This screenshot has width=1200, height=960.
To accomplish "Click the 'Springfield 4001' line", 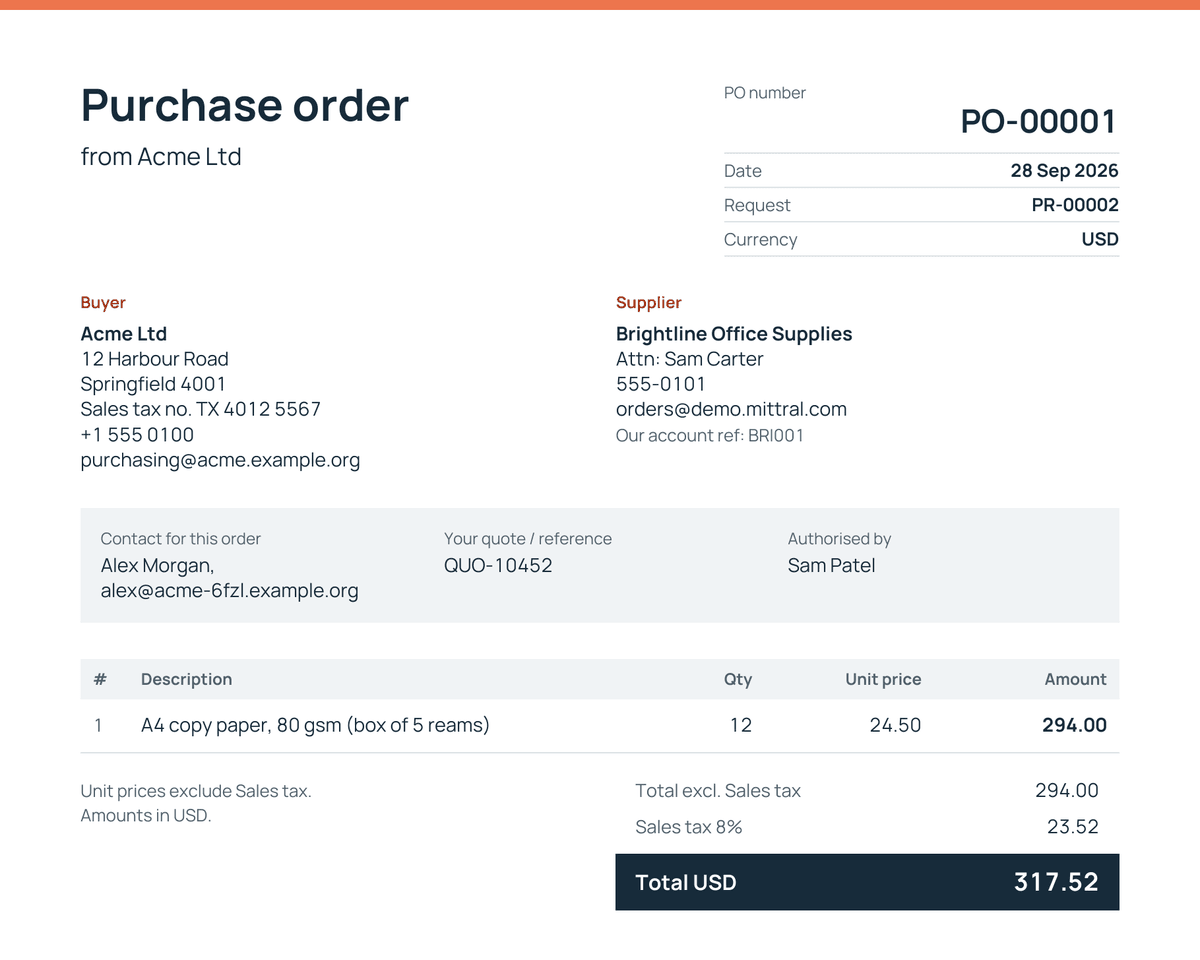I will point(153,384).
